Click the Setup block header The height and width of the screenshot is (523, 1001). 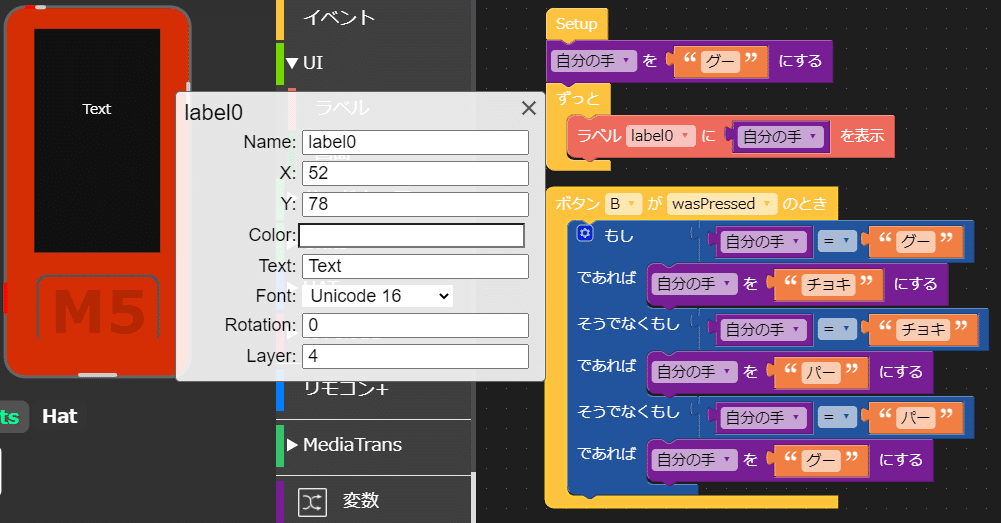[576, 24]
